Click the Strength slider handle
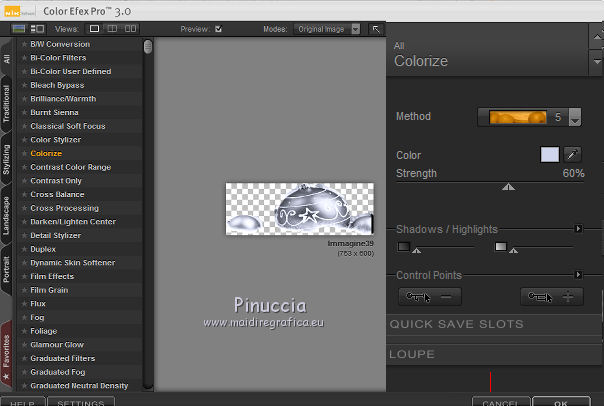 click(508, 187)
